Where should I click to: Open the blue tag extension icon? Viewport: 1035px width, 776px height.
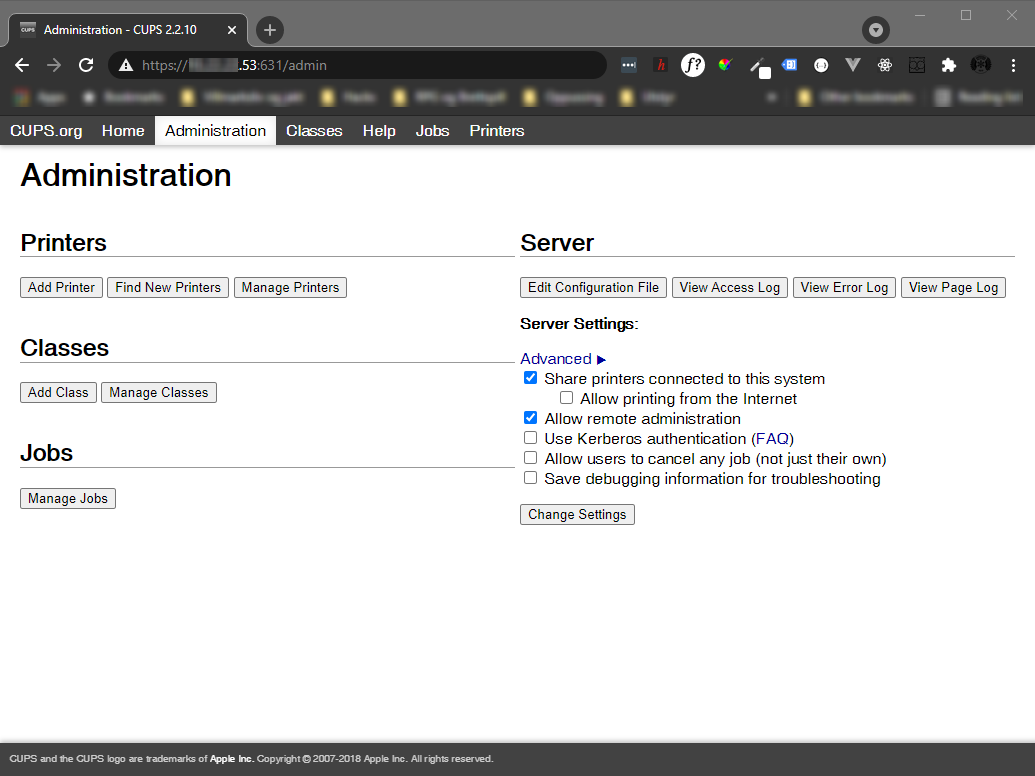(789, 65)
